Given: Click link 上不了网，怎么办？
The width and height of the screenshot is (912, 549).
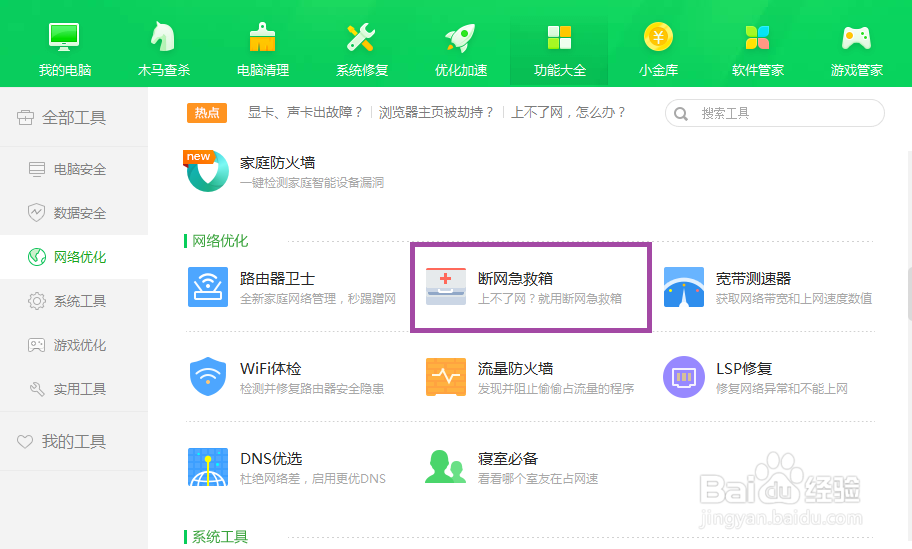Looking at the screenshot, I should pos(569,112).
